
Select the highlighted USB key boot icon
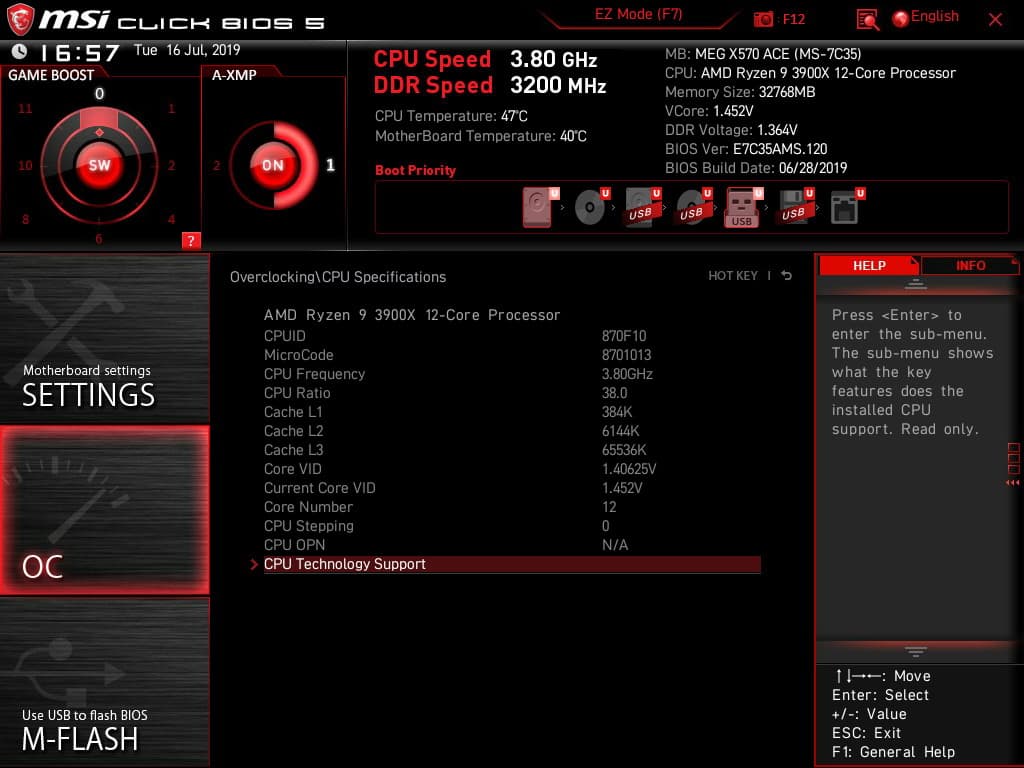(744, 207)
